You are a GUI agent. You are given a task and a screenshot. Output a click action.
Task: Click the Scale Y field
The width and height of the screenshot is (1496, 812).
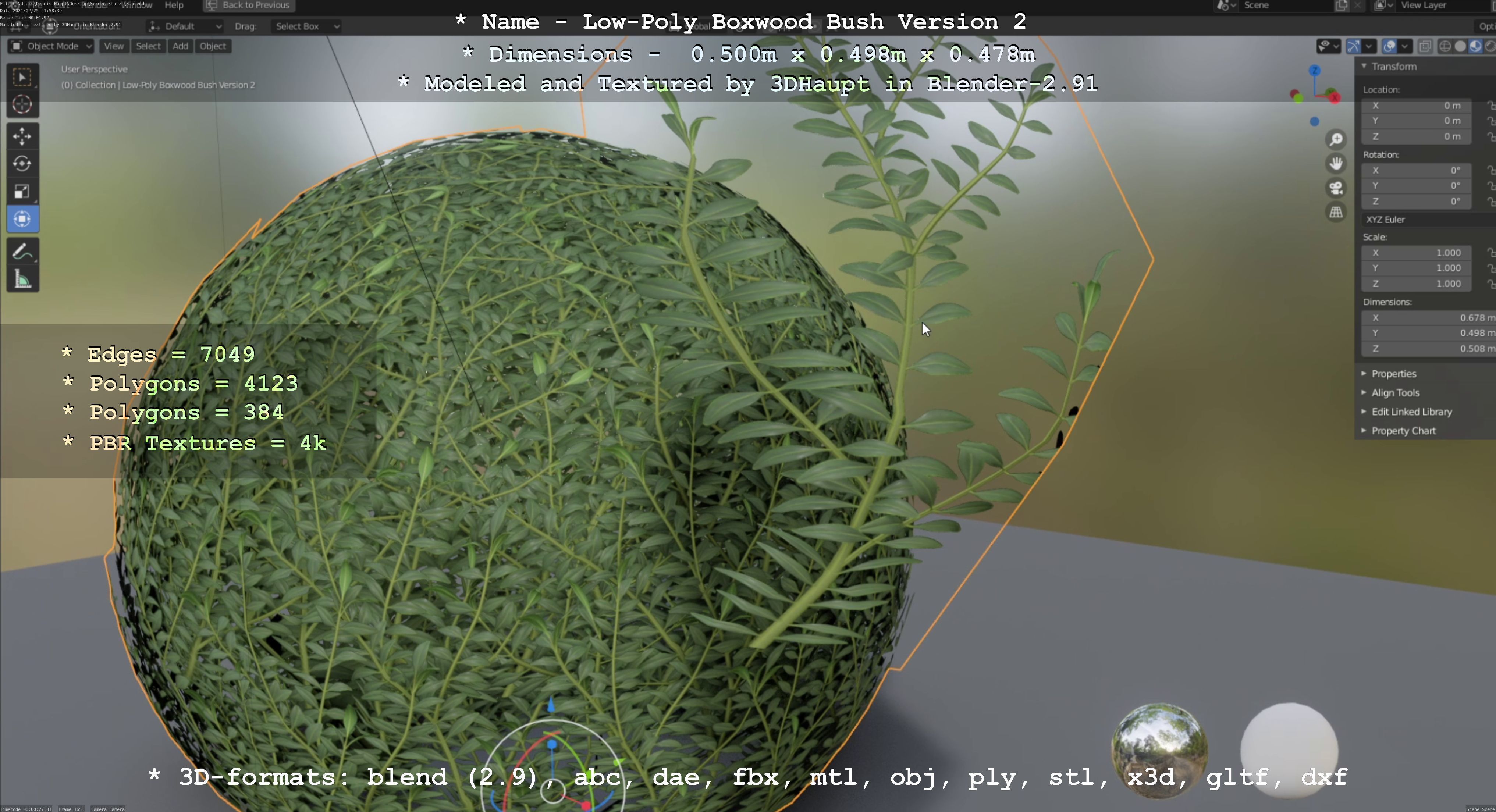tap(1417, 268)
